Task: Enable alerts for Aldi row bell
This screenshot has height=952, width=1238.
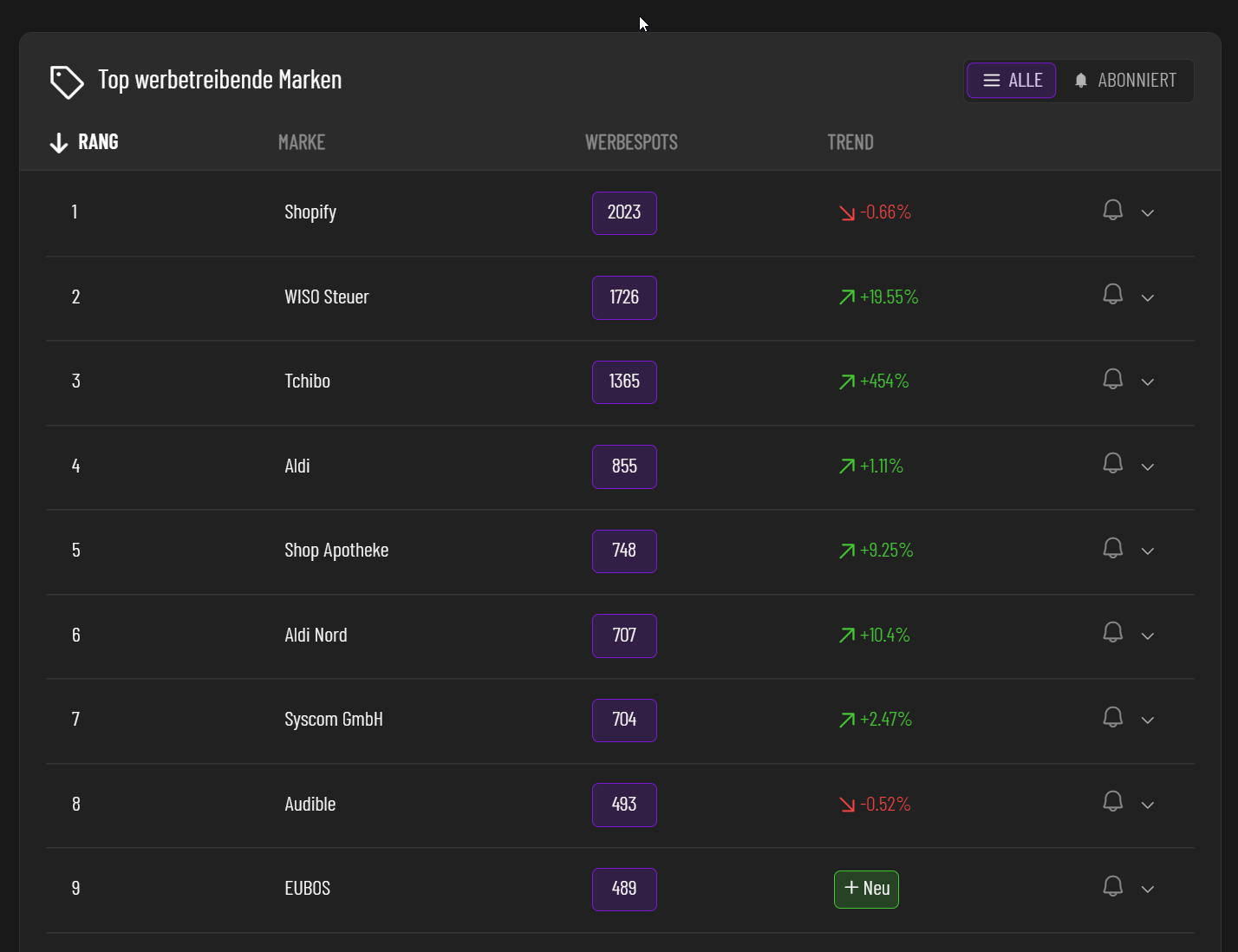Action: point(1112,463)
